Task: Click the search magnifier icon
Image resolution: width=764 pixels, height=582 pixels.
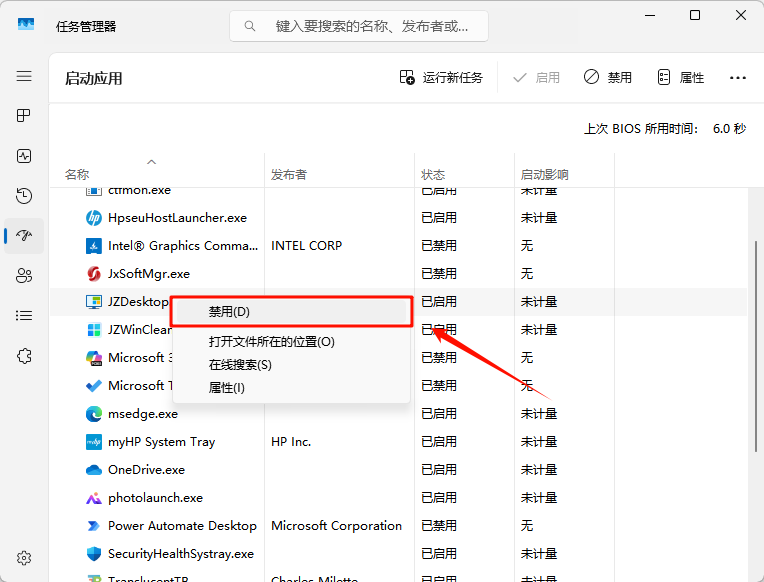Action: click(x=250, y=26)
